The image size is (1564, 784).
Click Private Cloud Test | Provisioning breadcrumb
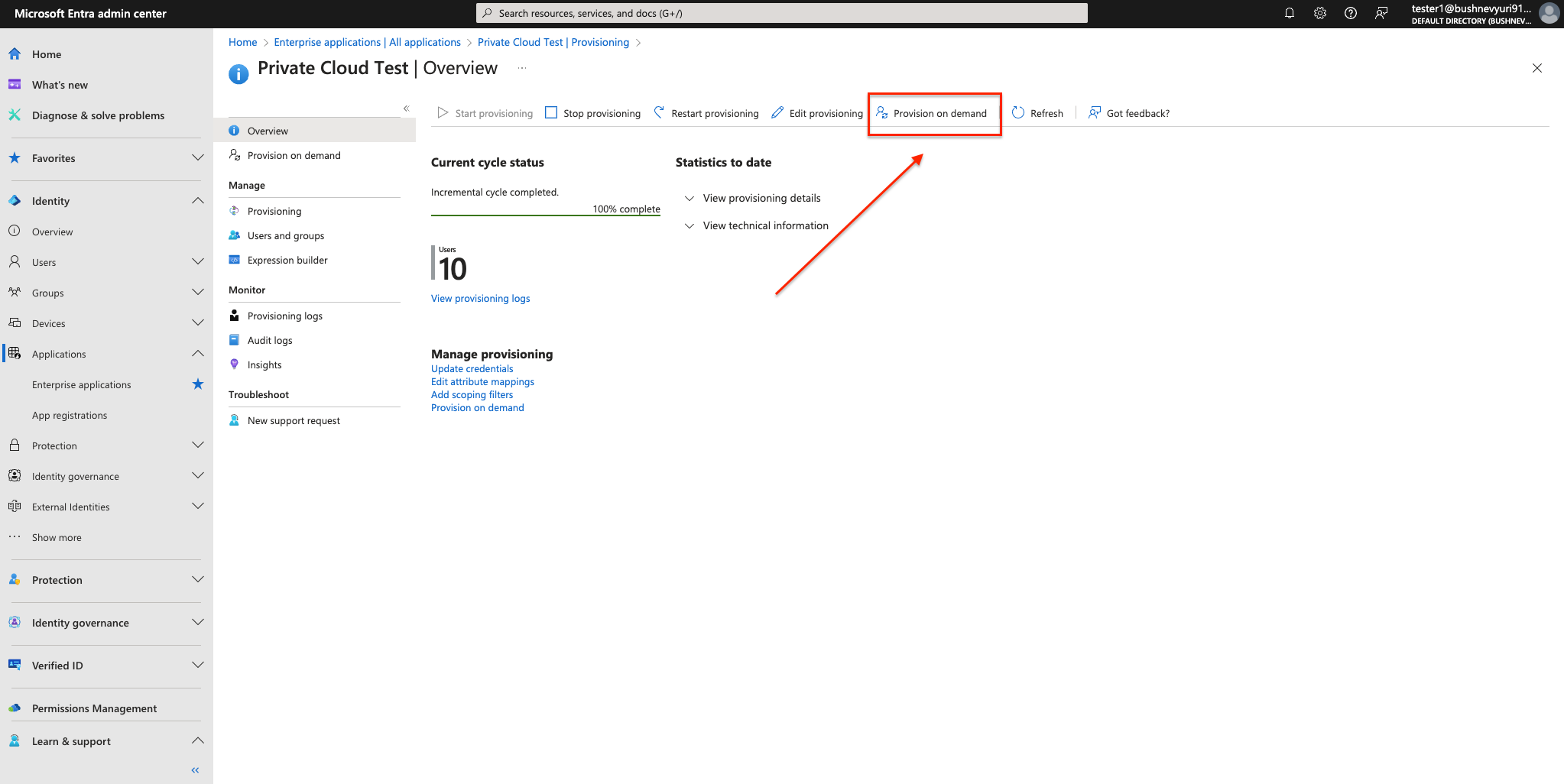pos(553,42)
